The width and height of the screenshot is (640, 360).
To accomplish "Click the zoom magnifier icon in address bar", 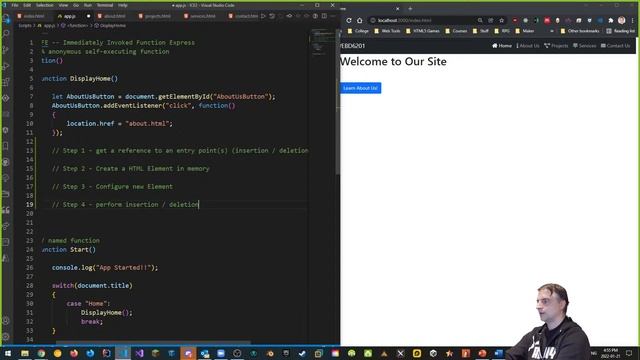I will pos(480,20).
